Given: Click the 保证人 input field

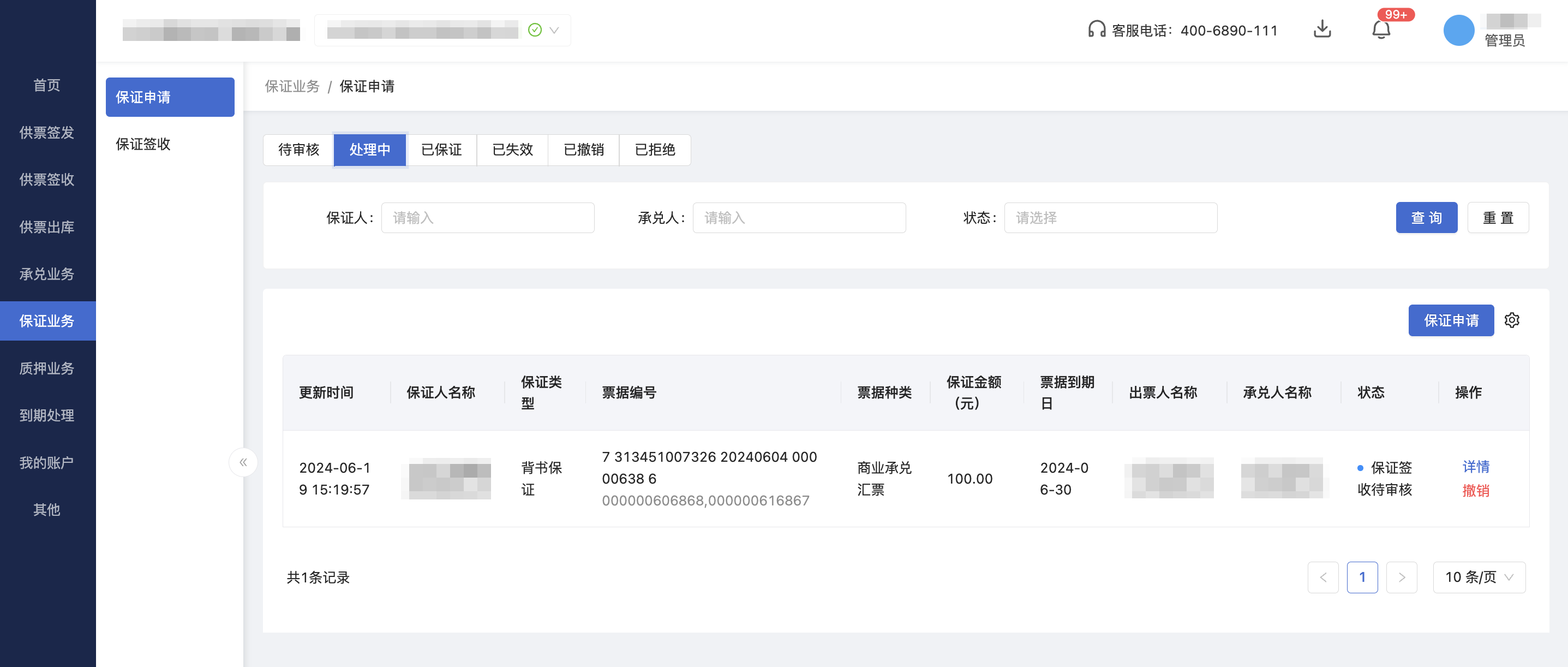Looking at the screenshot, I should pyautogui.click(x=487, y=217).
